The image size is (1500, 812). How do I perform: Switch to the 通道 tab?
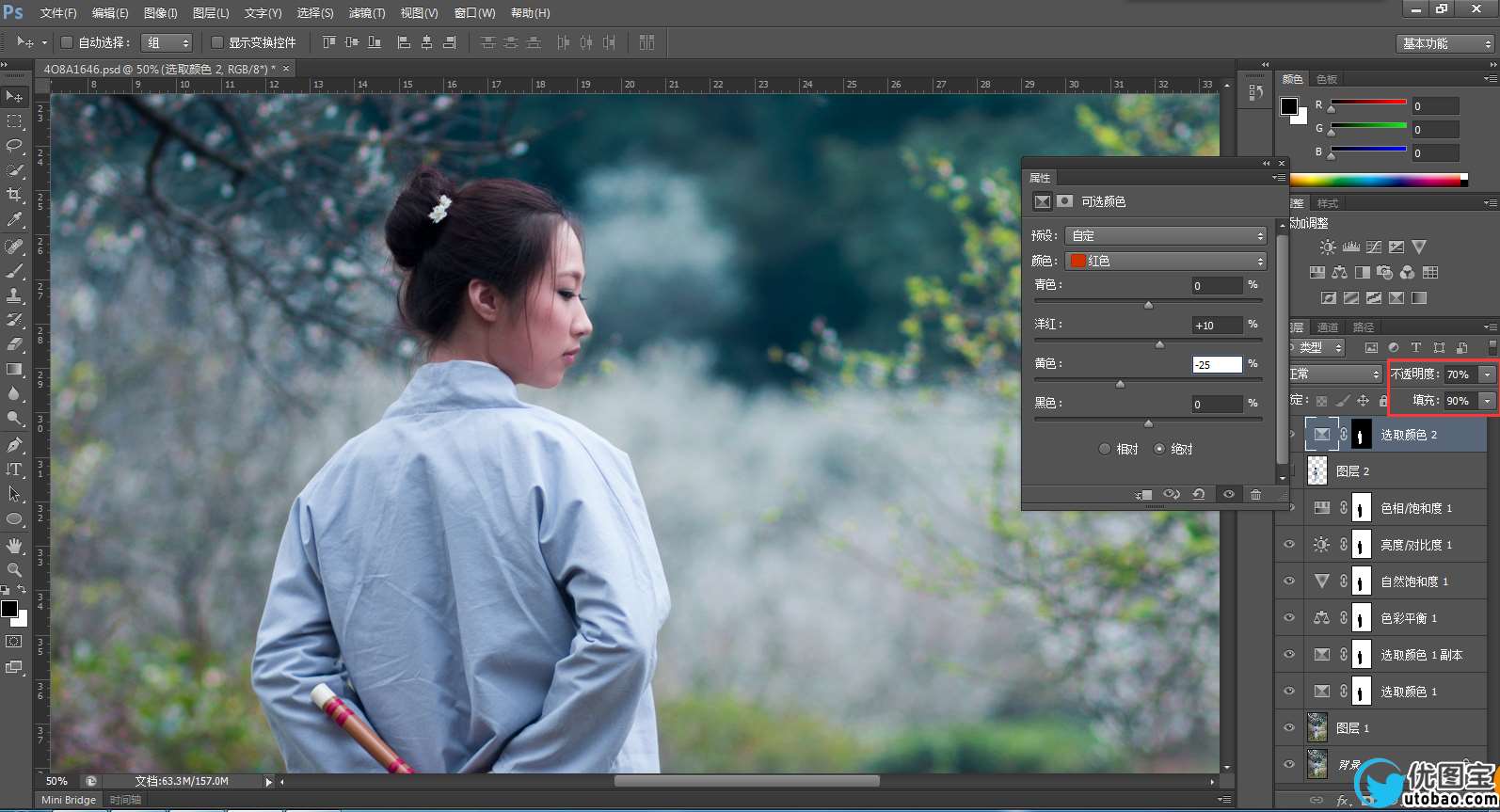tap(1328, 327)
